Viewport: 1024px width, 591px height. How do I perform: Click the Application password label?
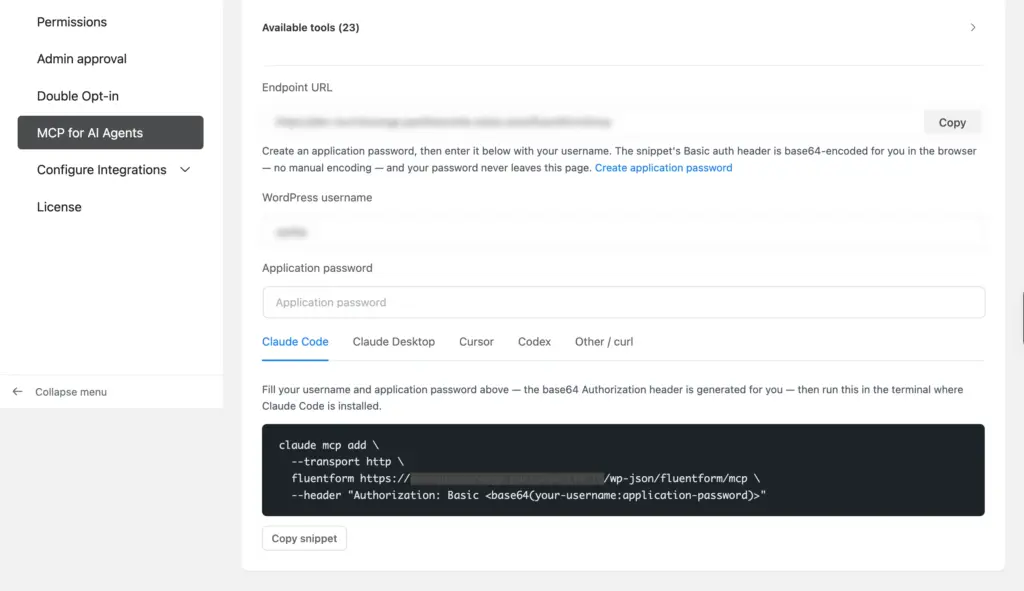[x=317, y=268]
